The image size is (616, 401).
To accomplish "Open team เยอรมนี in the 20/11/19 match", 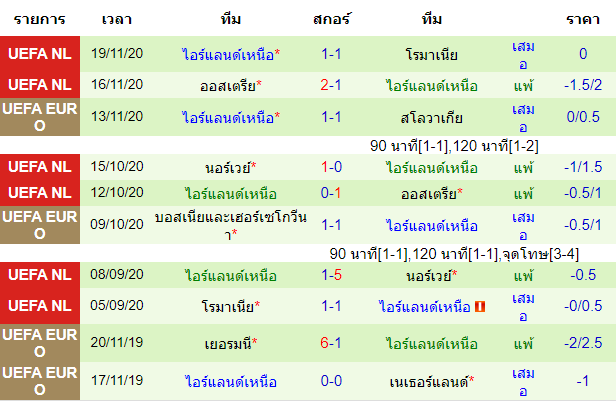I will (x=231, y=344).
